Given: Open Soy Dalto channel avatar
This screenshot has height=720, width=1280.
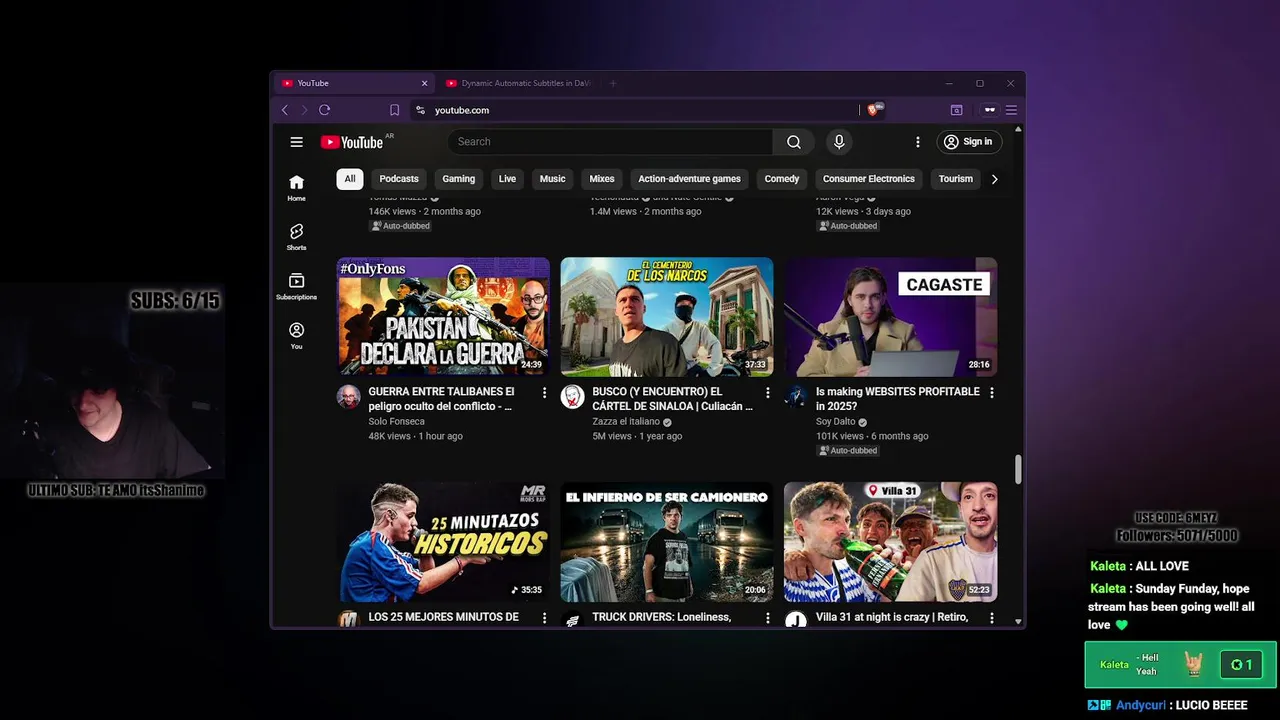Looking at the screenshot, I should [796, 397].
